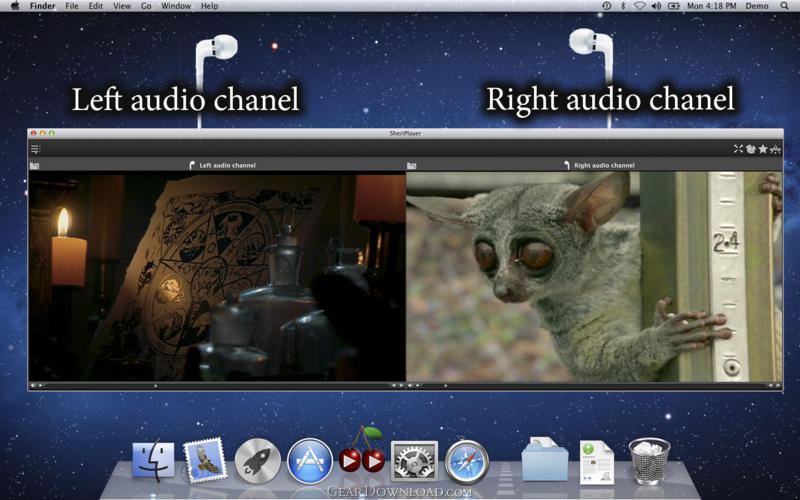Screen dimensions: 800x500
Task: Click the play arrow under the right video
Action: pos(417,386)
